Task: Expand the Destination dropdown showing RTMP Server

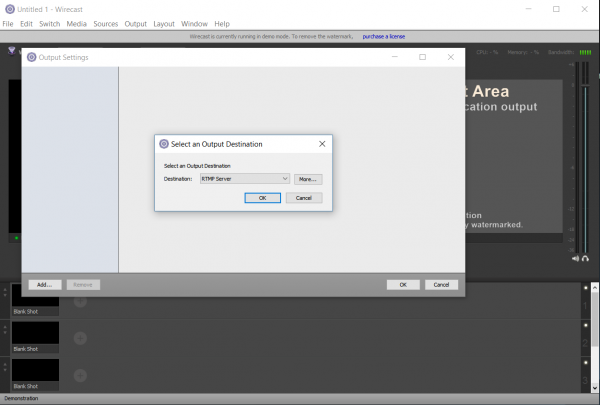Action: tap(245, 179)
